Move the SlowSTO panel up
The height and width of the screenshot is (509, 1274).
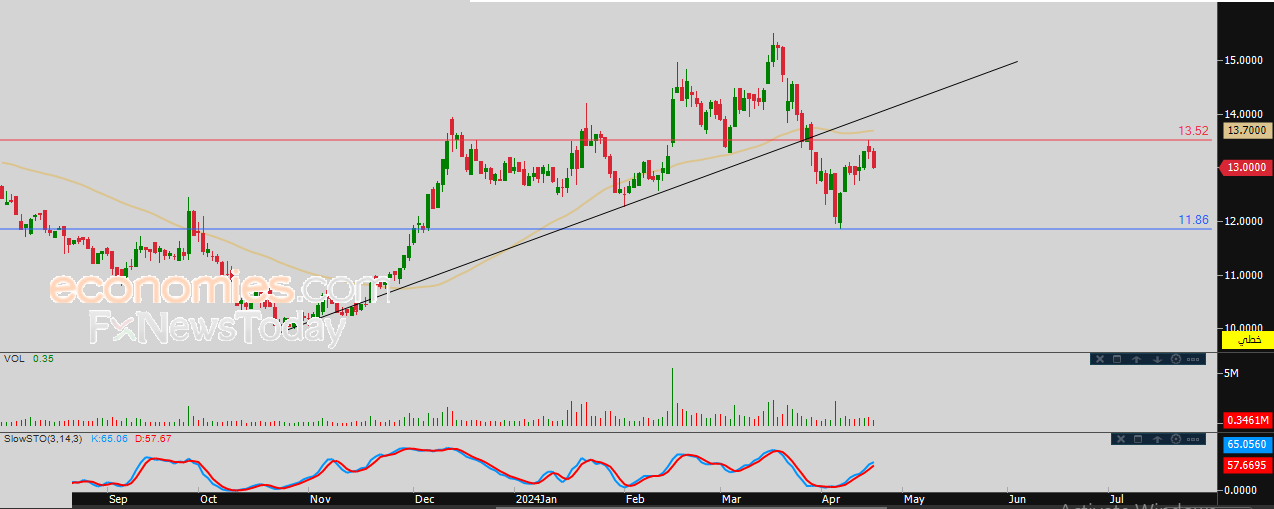tap(1157, 439)
